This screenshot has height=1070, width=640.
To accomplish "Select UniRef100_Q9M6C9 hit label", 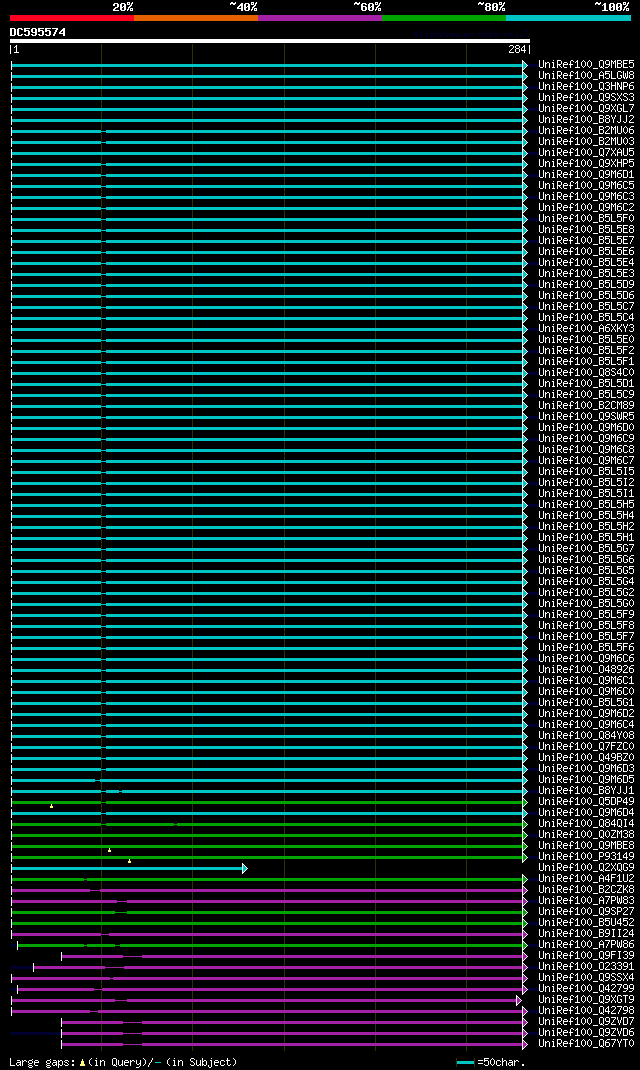I will pos(586,438).
